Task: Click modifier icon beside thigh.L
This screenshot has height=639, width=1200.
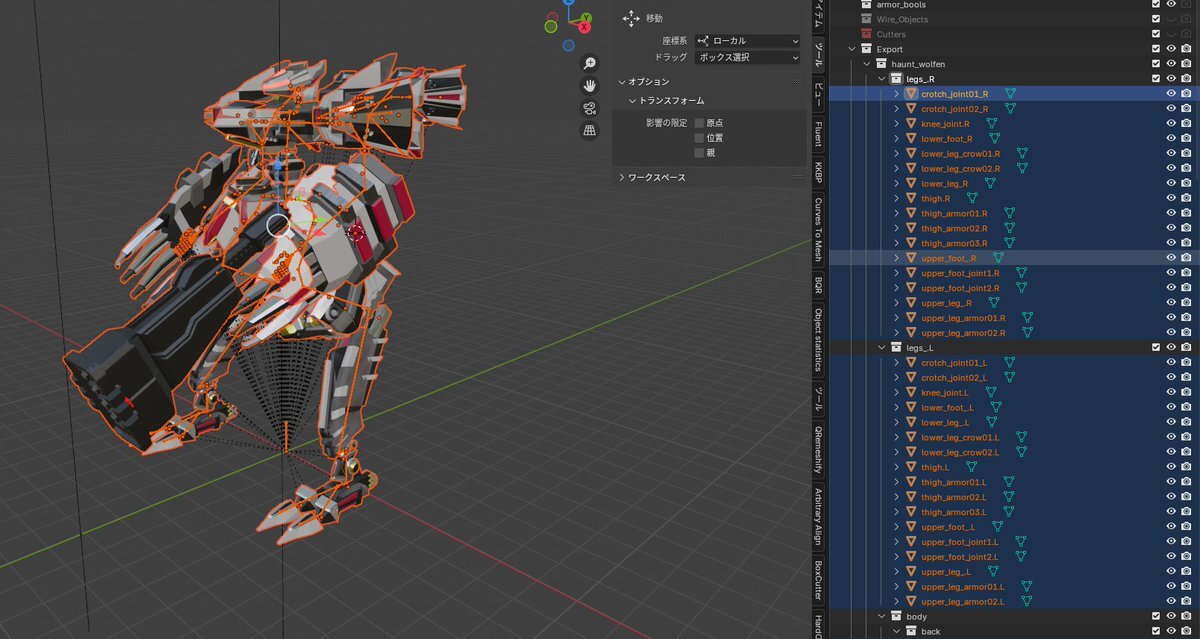Action: (x=970, y=467)
